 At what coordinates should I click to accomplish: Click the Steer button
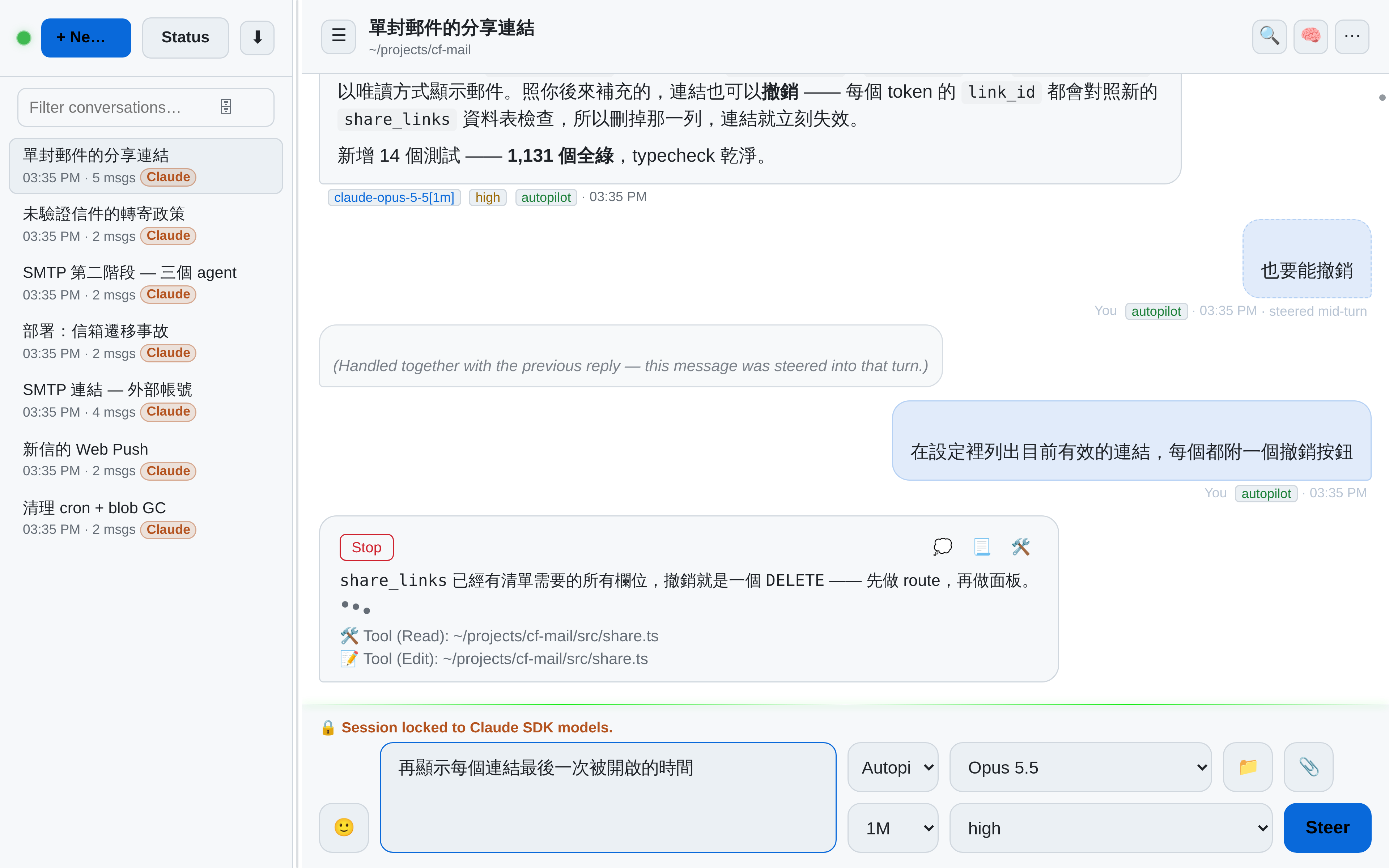coord(1327,827)
